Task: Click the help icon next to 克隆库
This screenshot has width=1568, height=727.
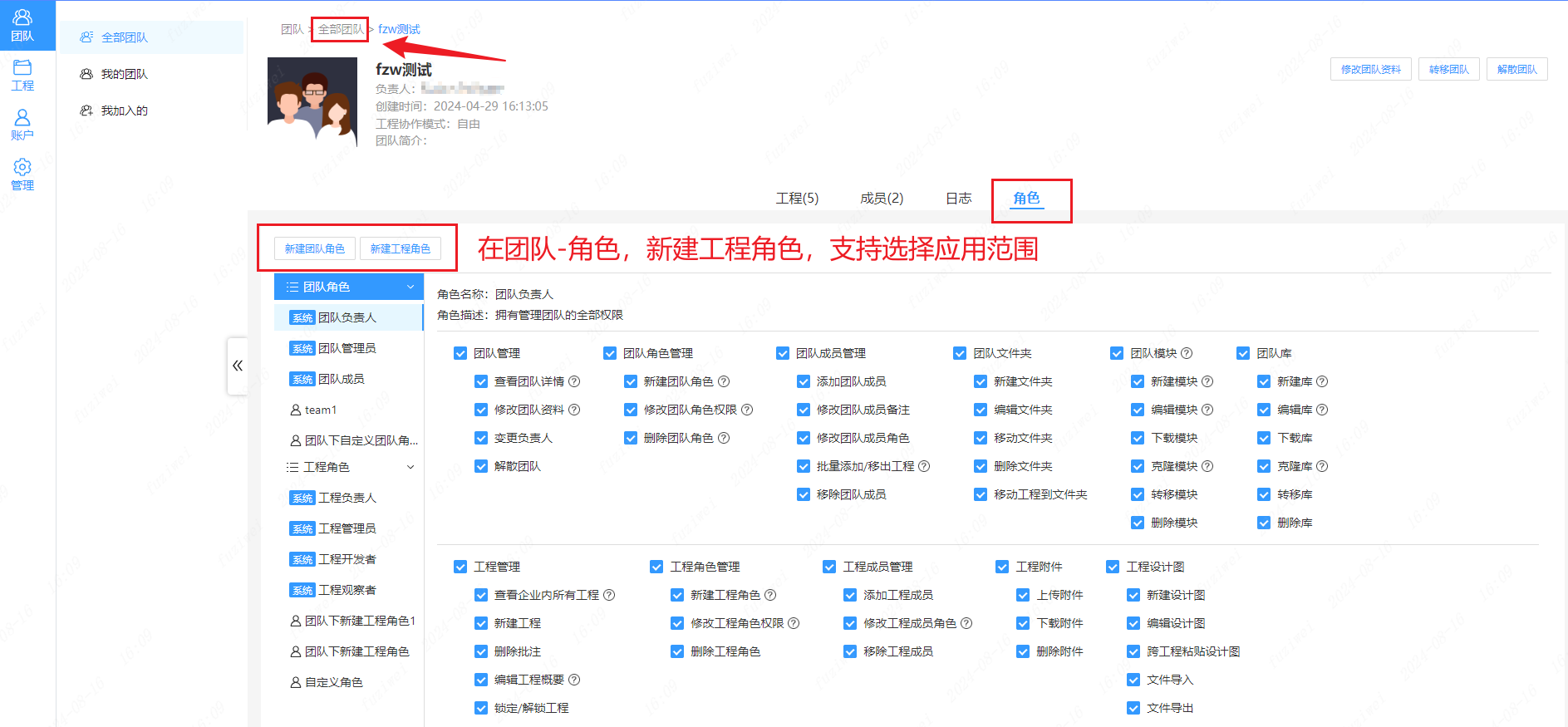Action: (x=1322, y=466)
